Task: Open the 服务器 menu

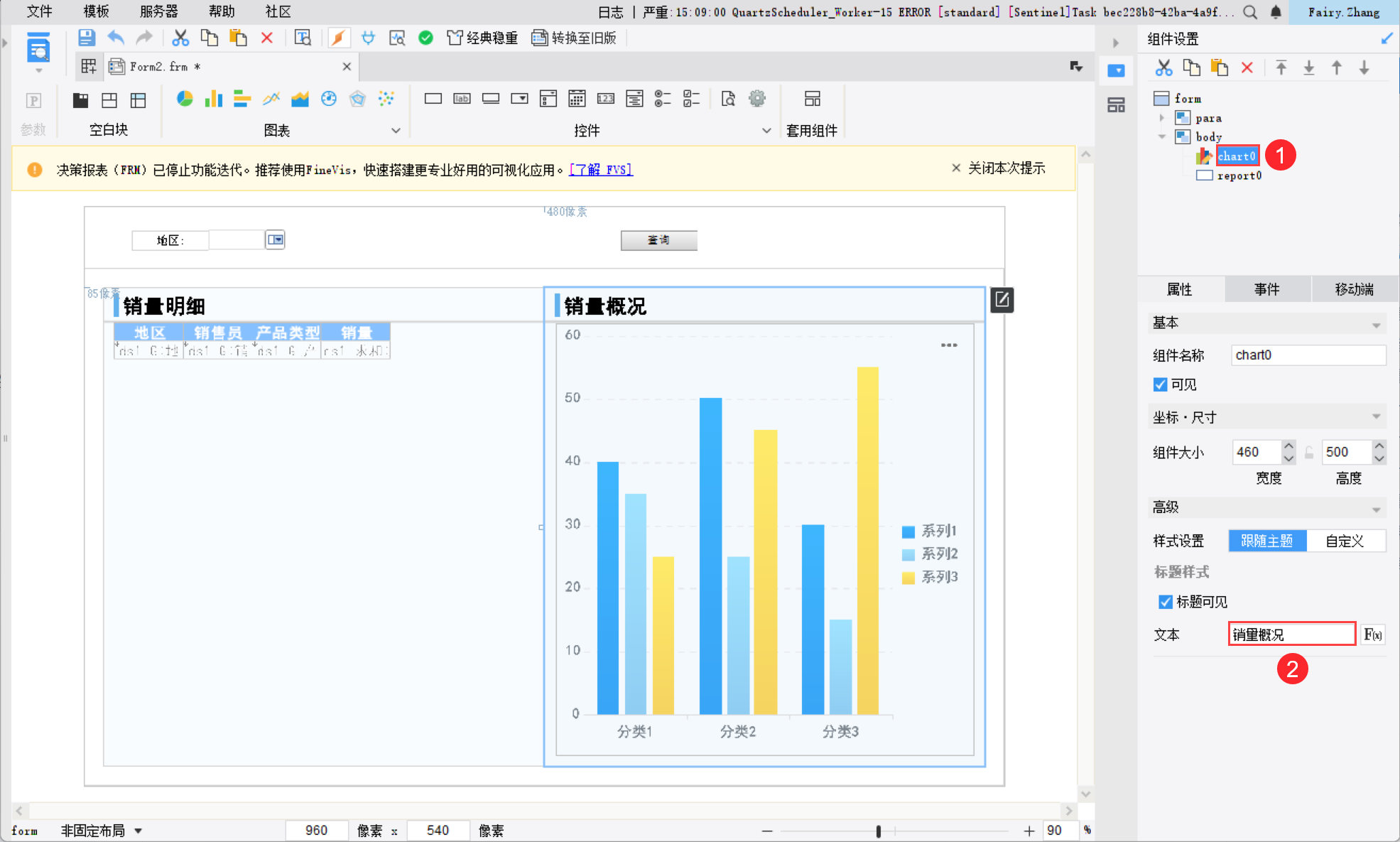Action: coord(159,11)
